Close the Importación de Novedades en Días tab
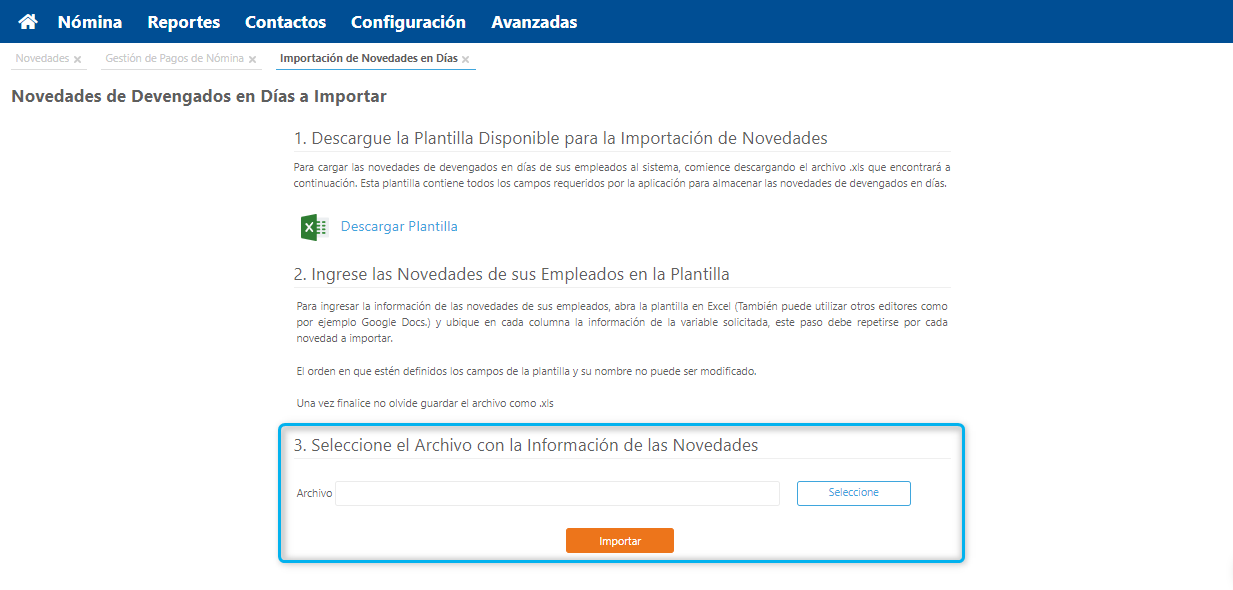Image resolution: width=1233 pixels, height=590 pixels. pos(466,60)
